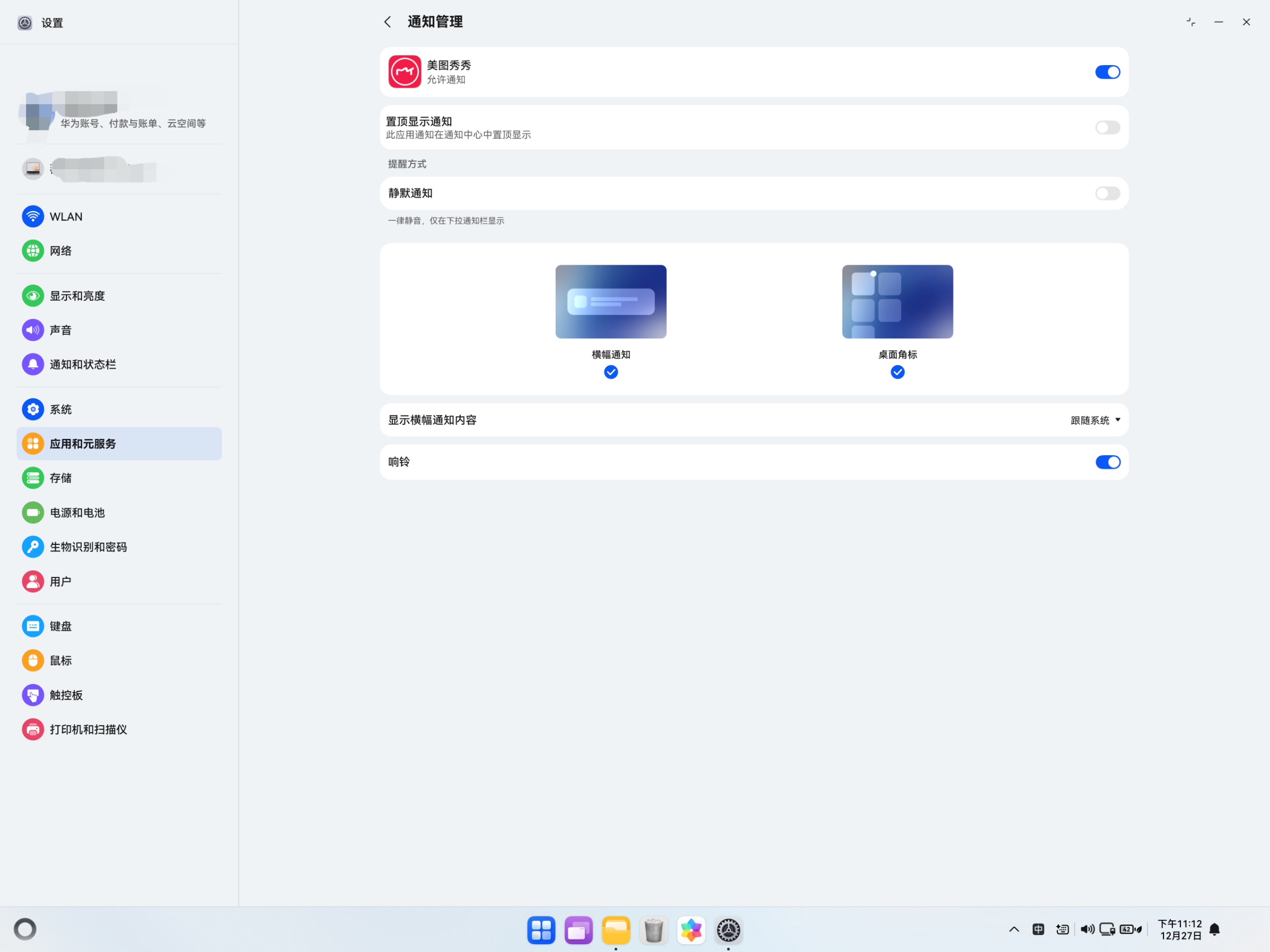This screenshot has width=1270, height=952.
Task: Click the 横幅通知 preview thumbnail
Action: point(611,301)
